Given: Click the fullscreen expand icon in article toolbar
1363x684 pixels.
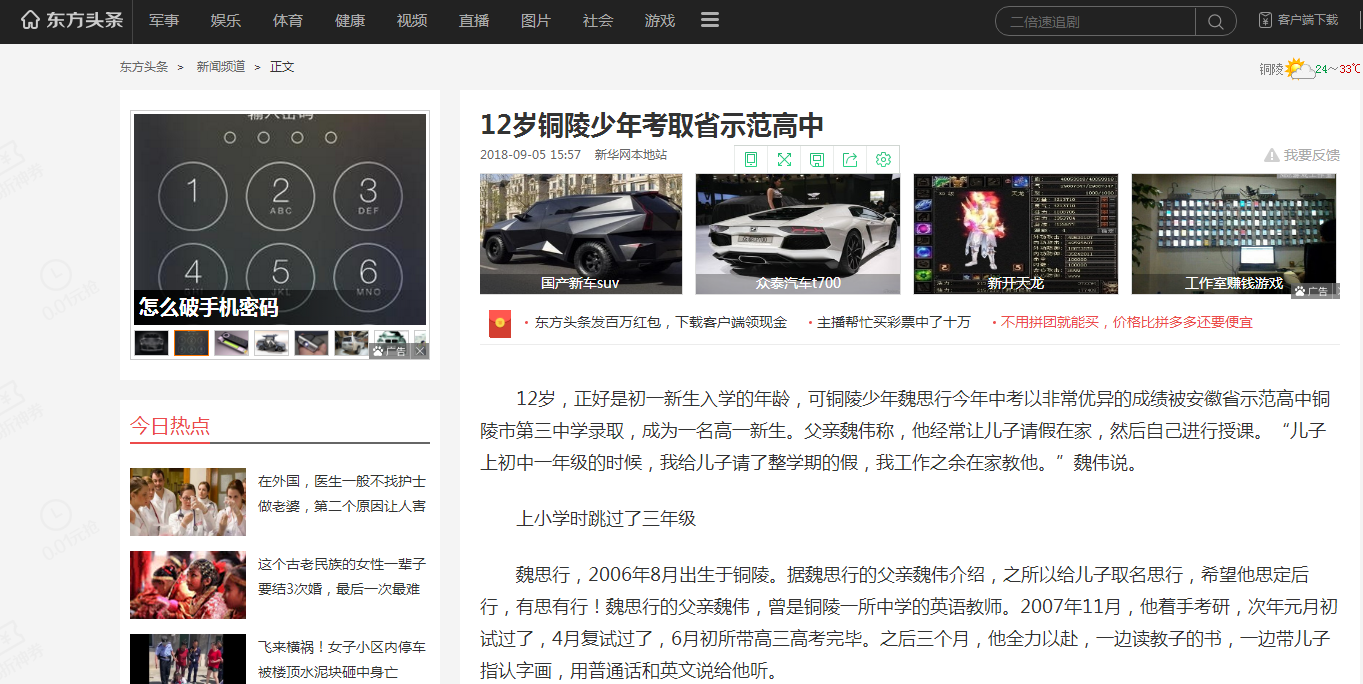Looking at the screenshot, I should tap(784, 159).
